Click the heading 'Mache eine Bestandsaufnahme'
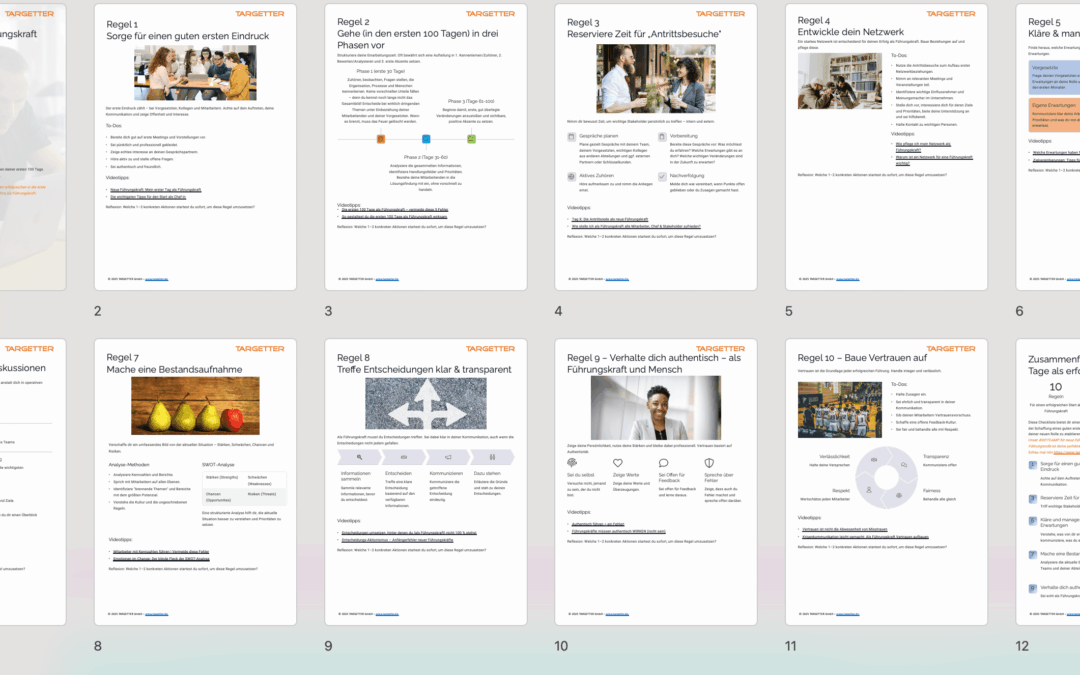 coord(174,369)
